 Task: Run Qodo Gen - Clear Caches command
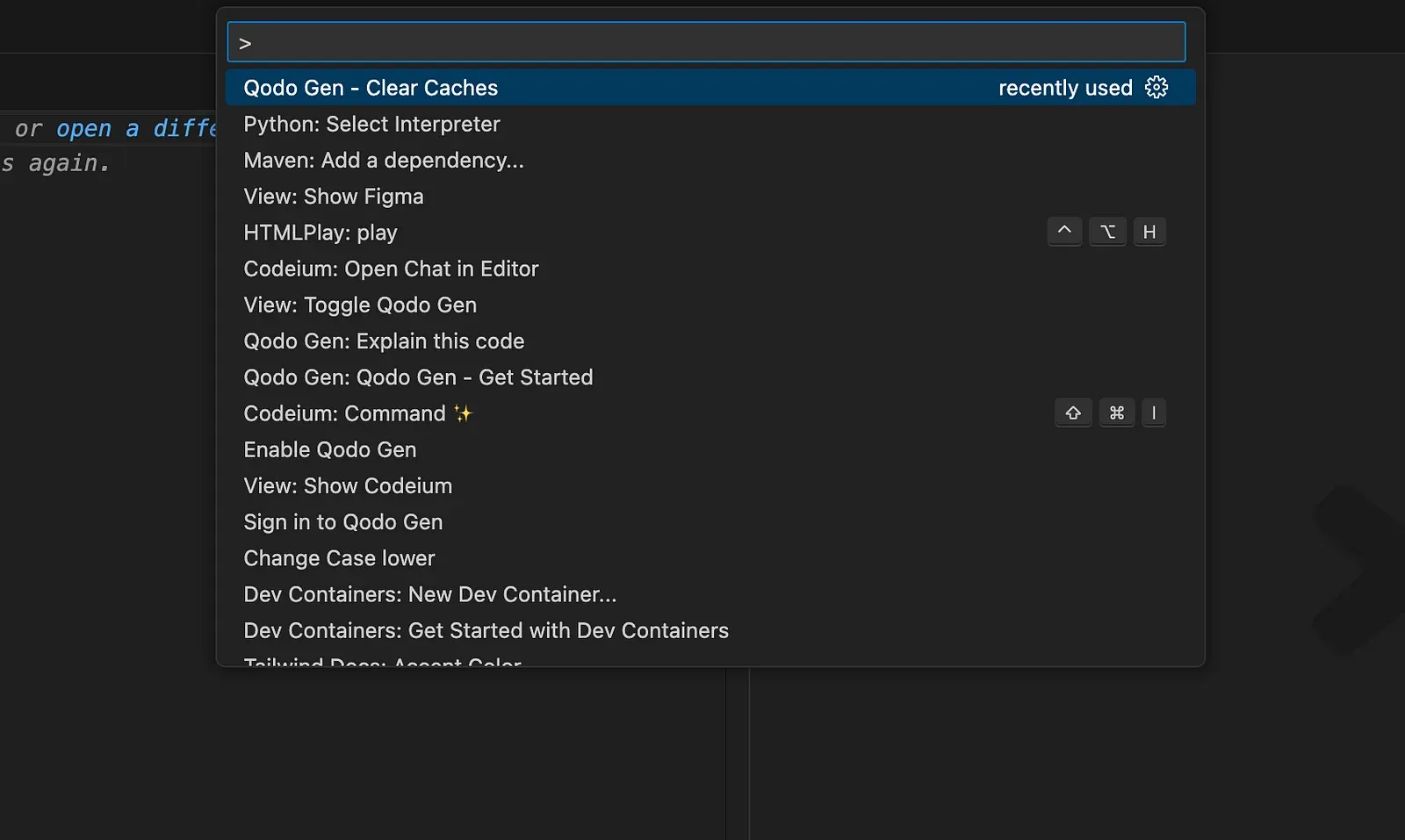710,88
